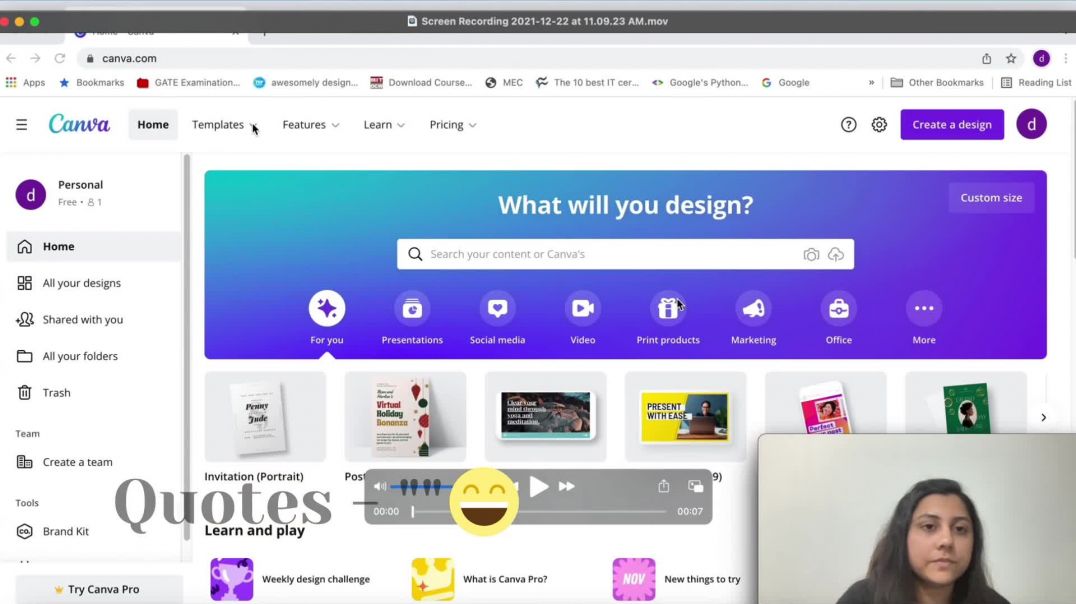This screenshot has height=604, width=1076.
Task: Open the Virtual Holiday Bonanza poster thumbnail
Action: click(405, 417)
